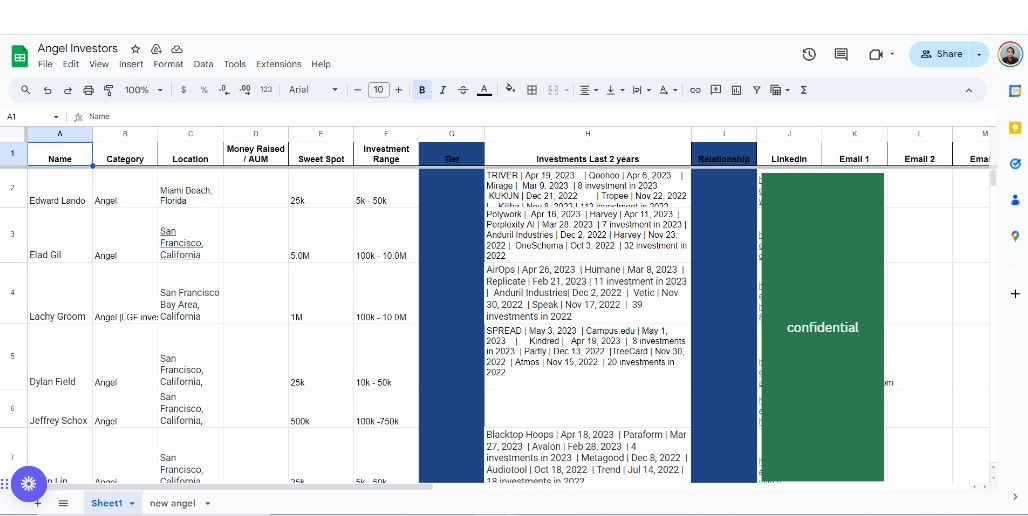Screen dimensions: 1028x516
Task: Redo the last action
Action: pyautogui.click(x=68, y=90)
